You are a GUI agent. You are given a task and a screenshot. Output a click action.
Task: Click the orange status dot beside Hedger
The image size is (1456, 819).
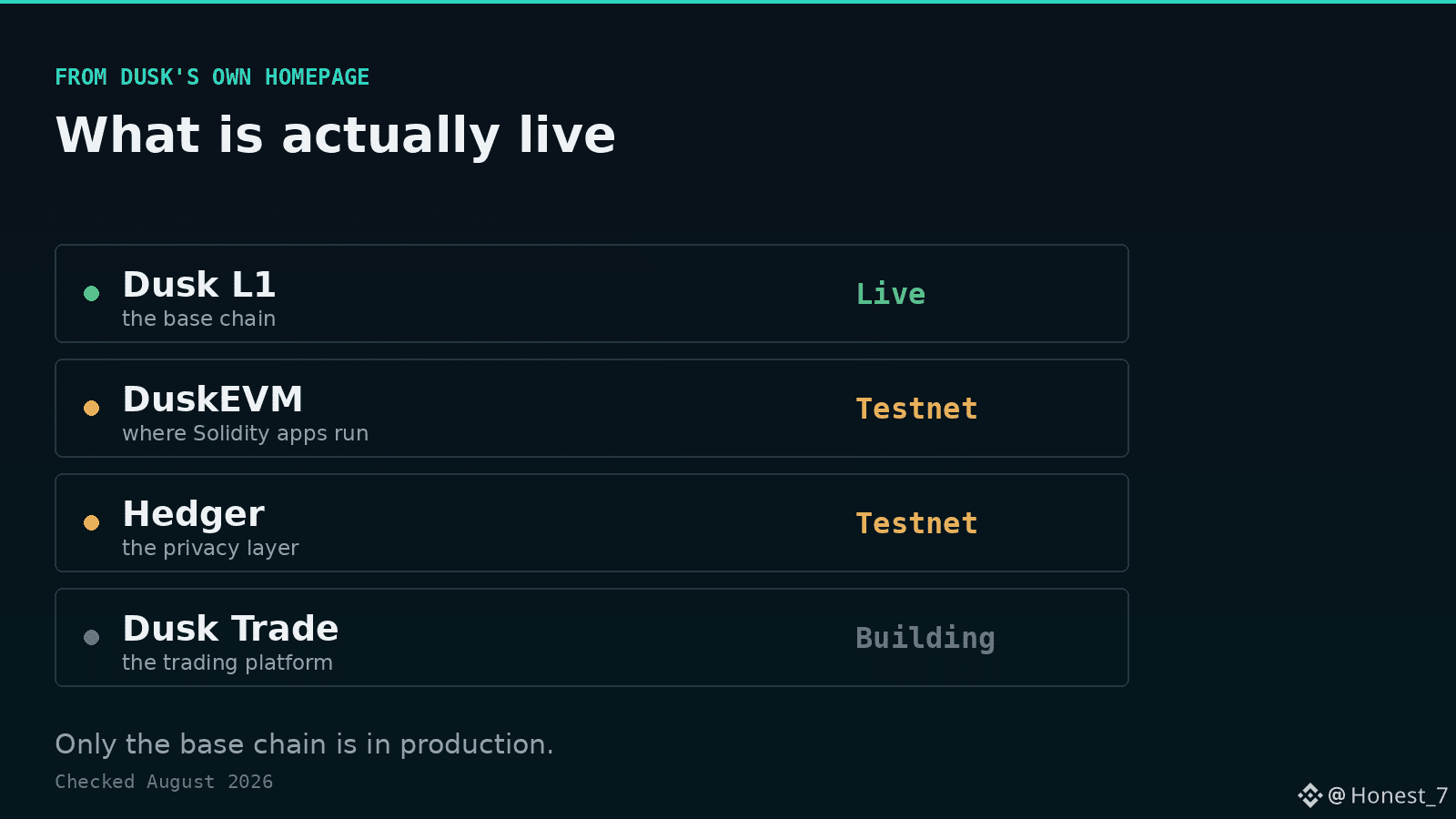(x=91, y=522)
